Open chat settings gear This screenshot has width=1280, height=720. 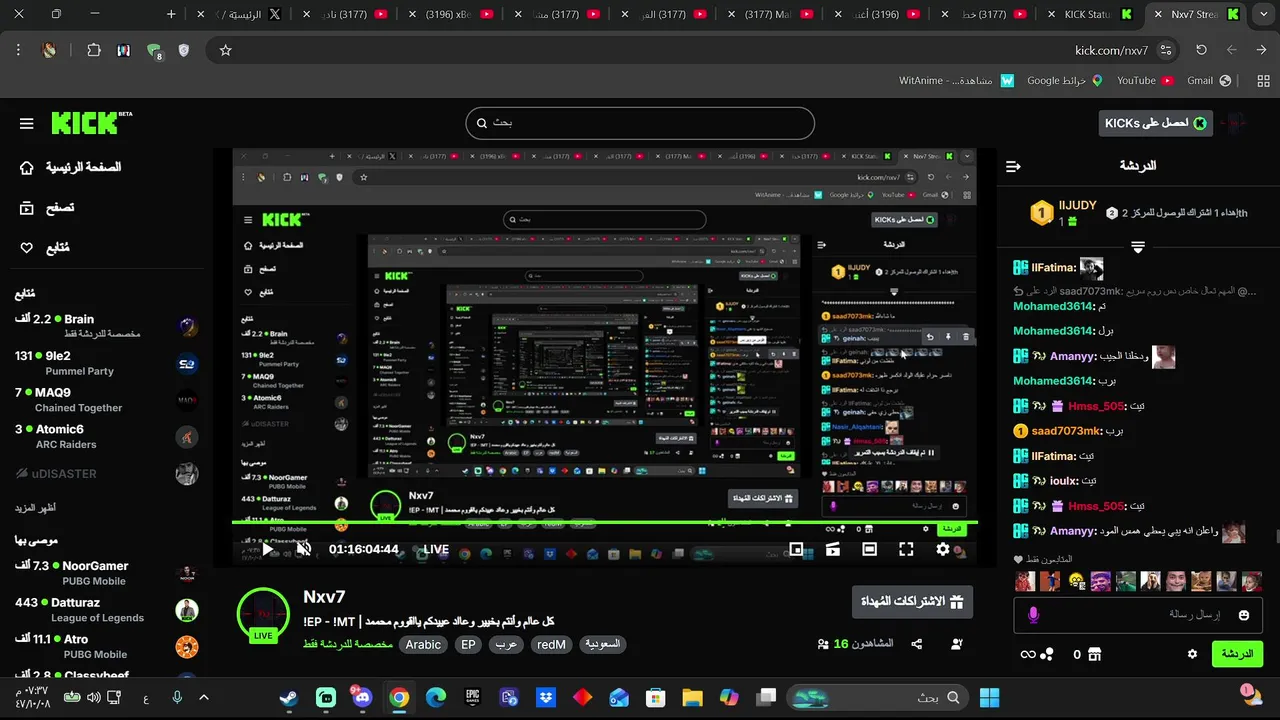pos(1192,654)
